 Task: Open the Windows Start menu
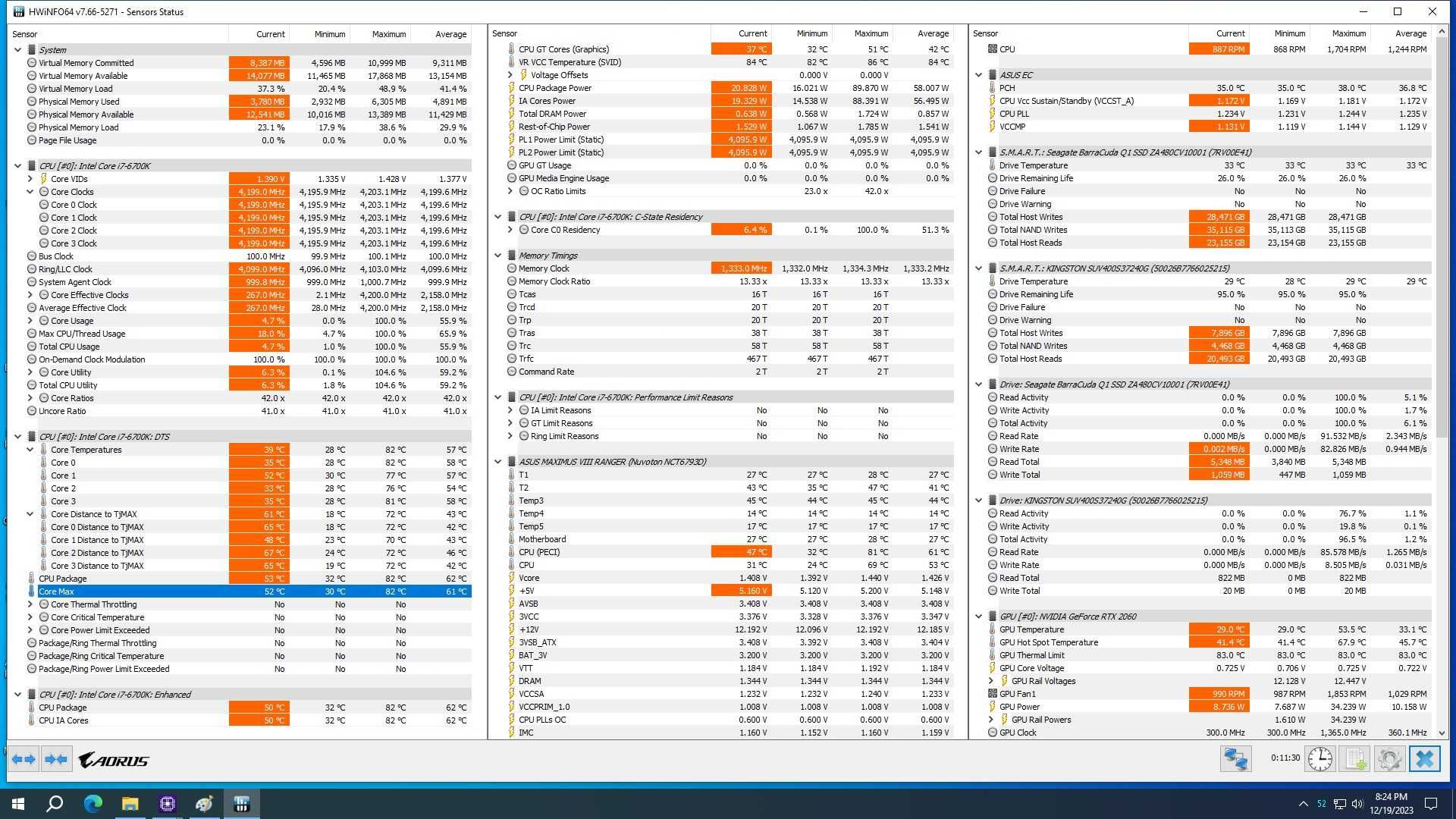pos(18,804)
